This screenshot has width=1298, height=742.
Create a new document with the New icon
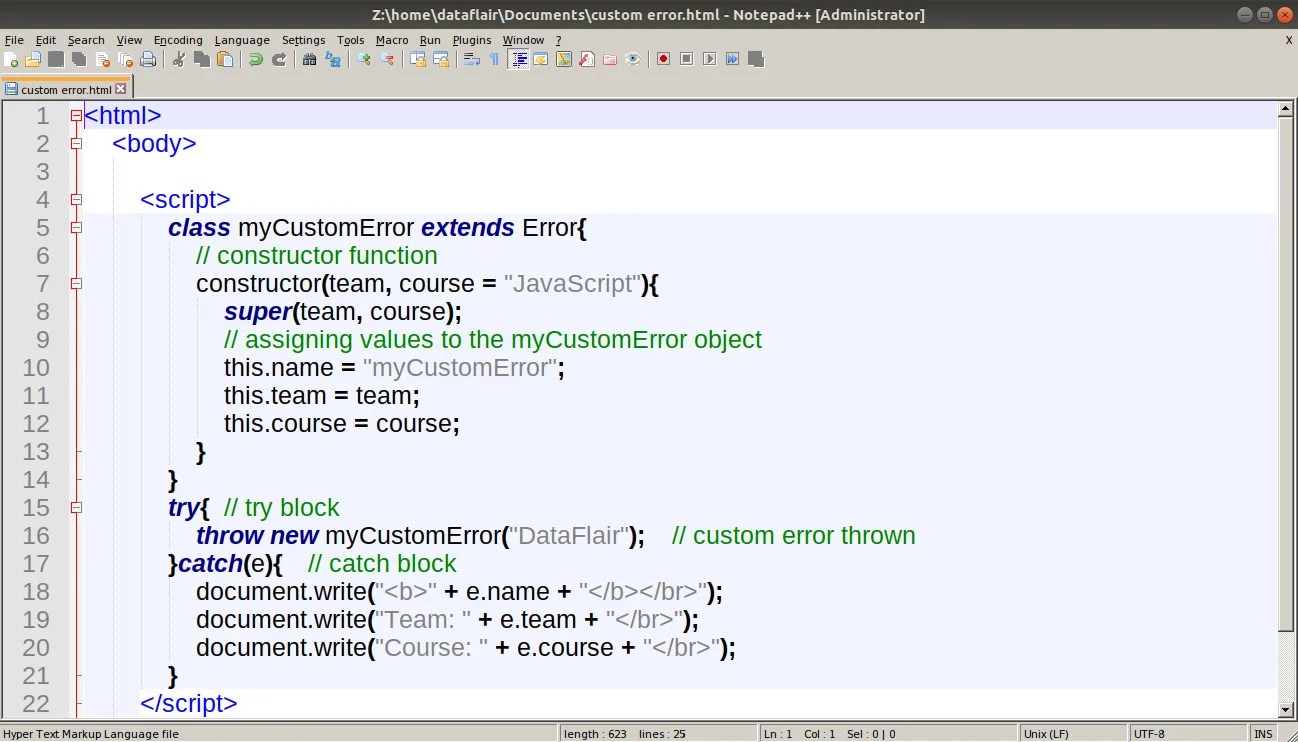[x=10, y=59]
